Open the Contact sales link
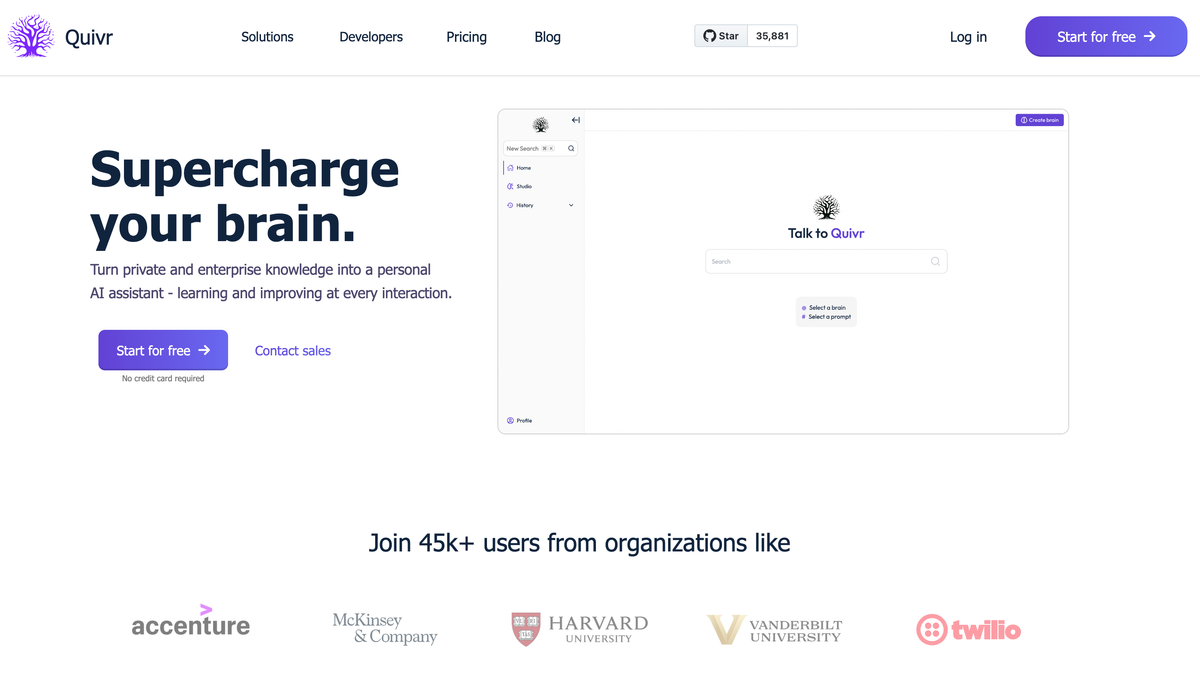This screenshot has width=1200, height=684. point(293,351)
